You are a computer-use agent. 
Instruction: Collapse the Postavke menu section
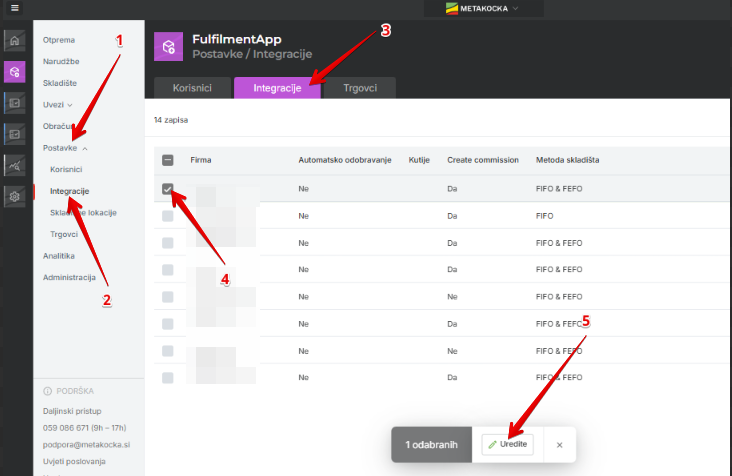pyautogui.click(x=65, y=148)
